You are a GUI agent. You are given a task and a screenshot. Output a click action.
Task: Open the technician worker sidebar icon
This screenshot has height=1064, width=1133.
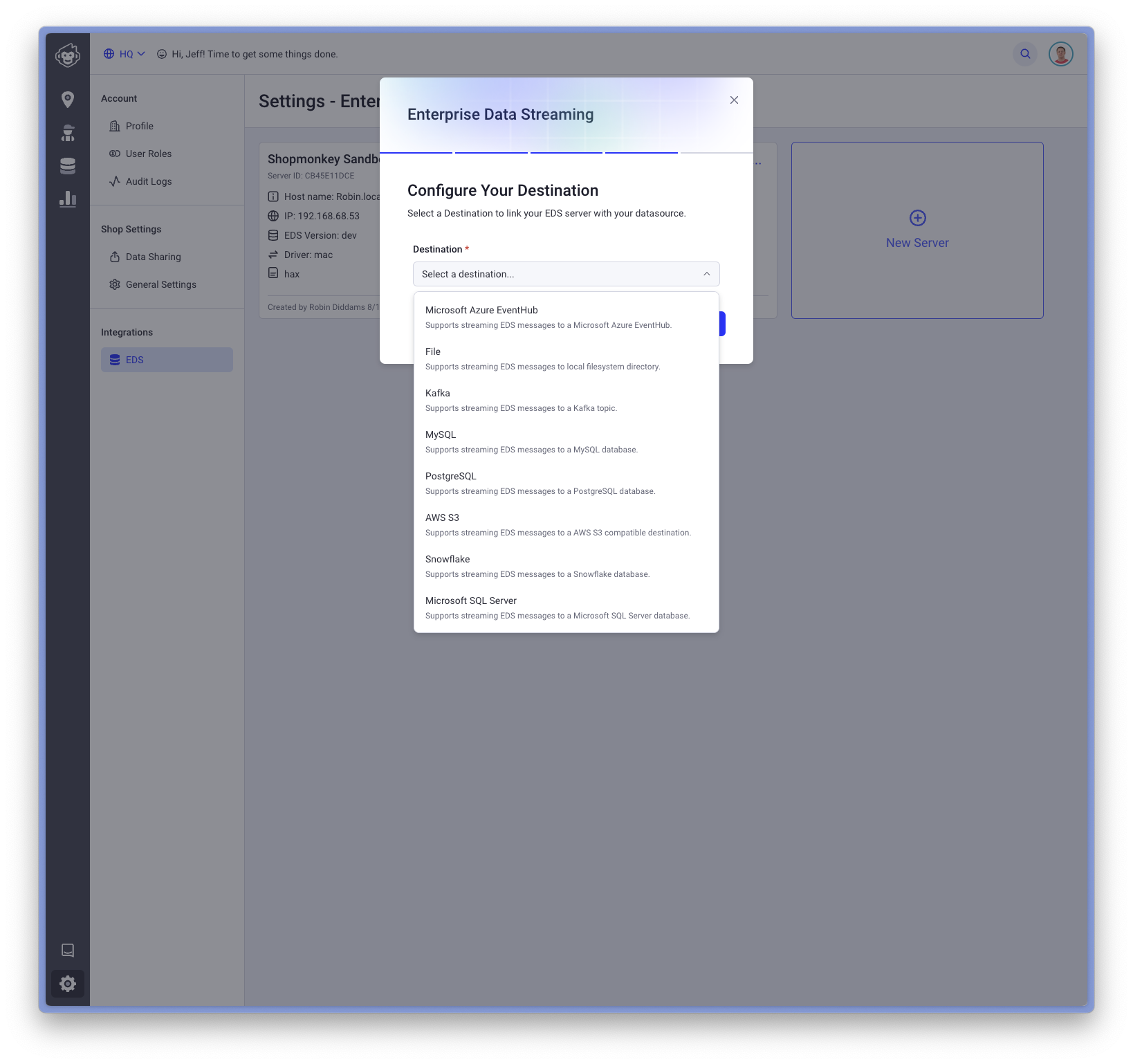[x=68, y=133]
